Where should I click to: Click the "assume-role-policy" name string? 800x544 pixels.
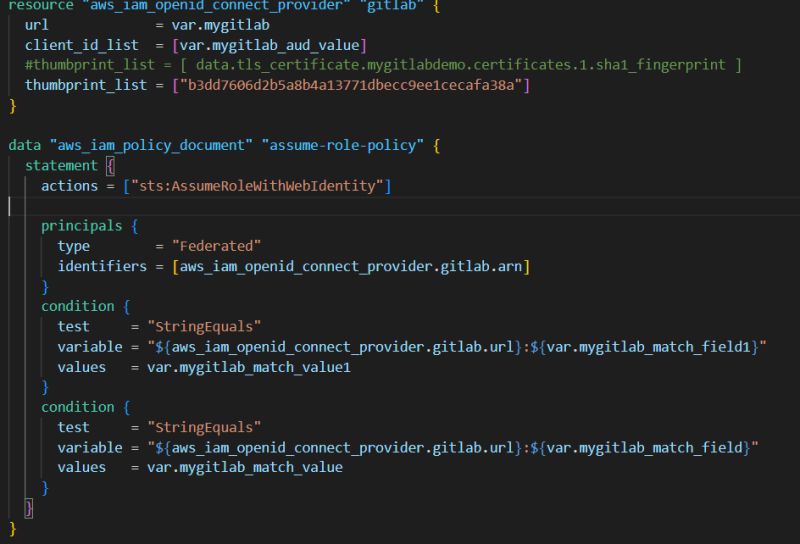(x=342, y=145)
